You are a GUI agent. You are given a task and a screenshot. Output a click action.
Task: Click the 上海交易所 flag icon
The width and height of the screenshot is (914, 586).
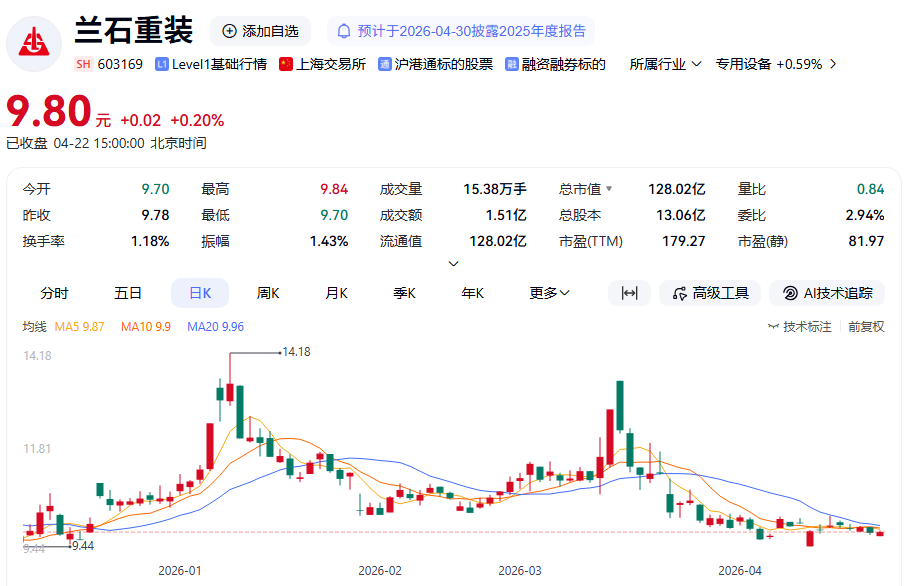click(x=286, y=64)
